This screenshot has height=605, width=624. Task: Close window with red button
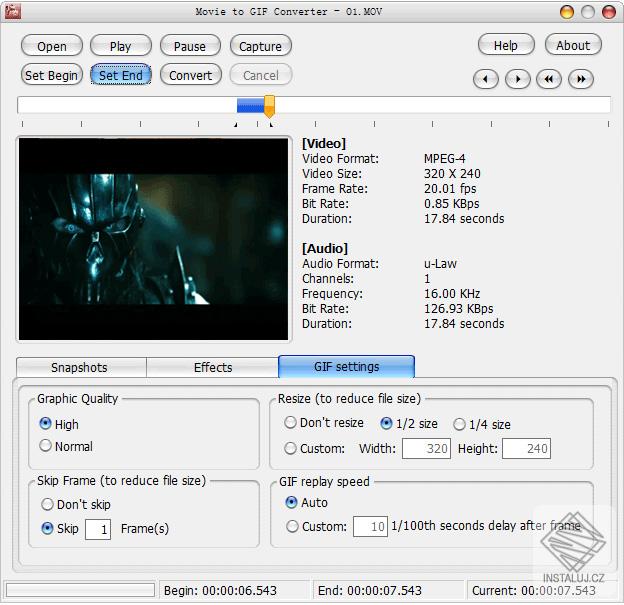(x=608, y=12)
